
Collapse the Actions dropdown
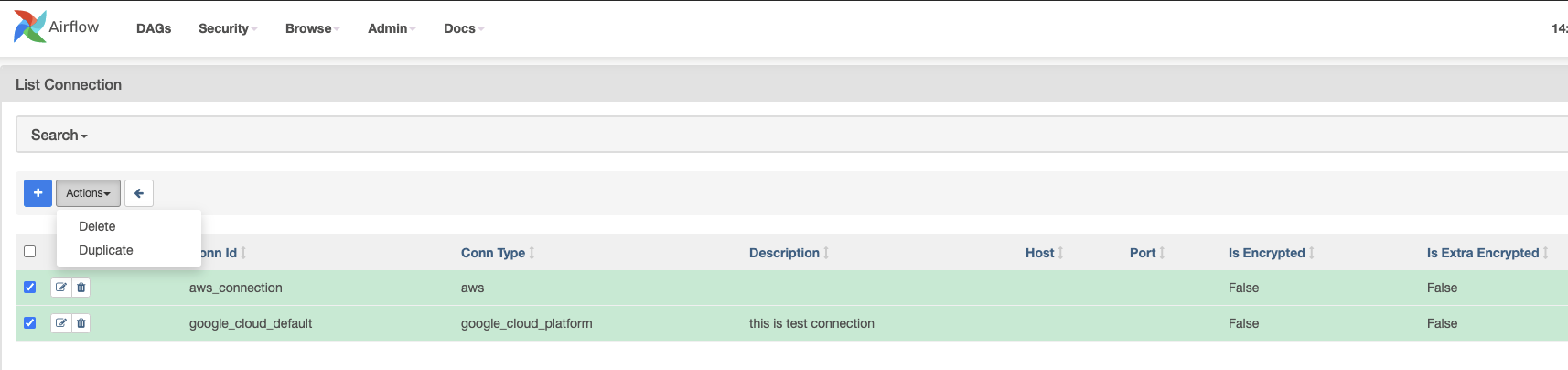click(88, 193)
